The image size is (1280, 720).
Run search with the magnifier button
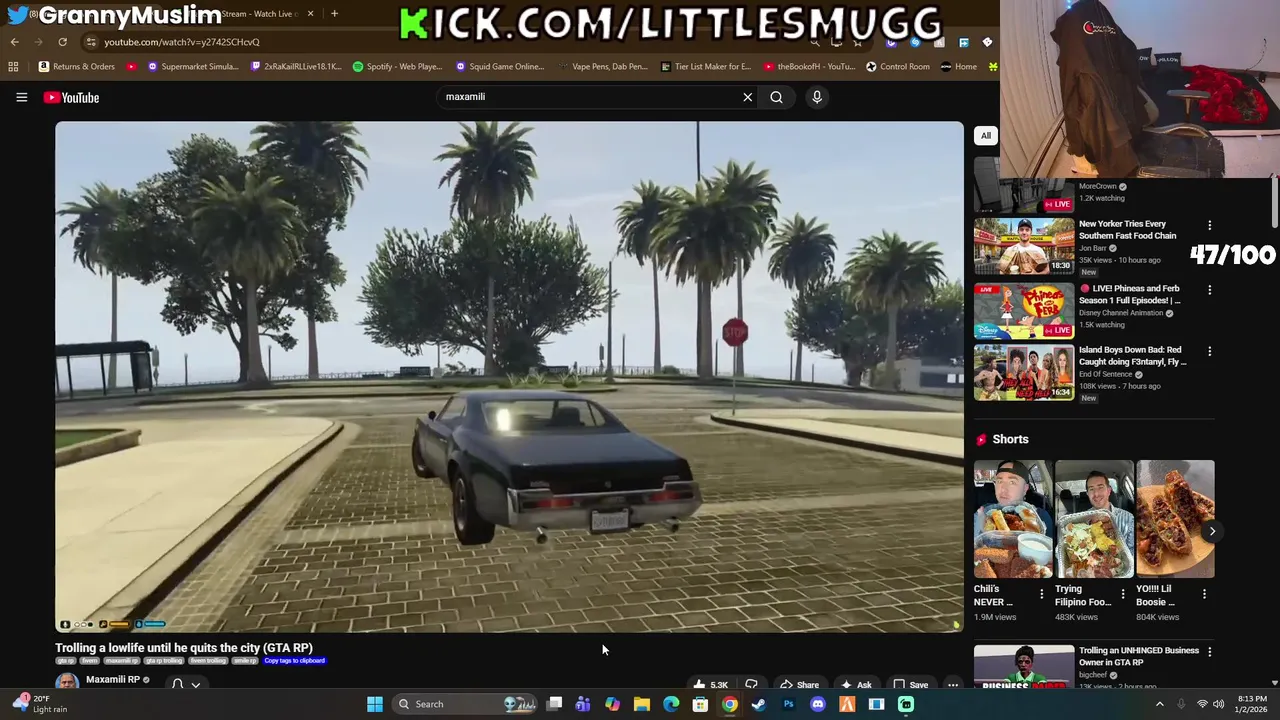click(776, 97)
